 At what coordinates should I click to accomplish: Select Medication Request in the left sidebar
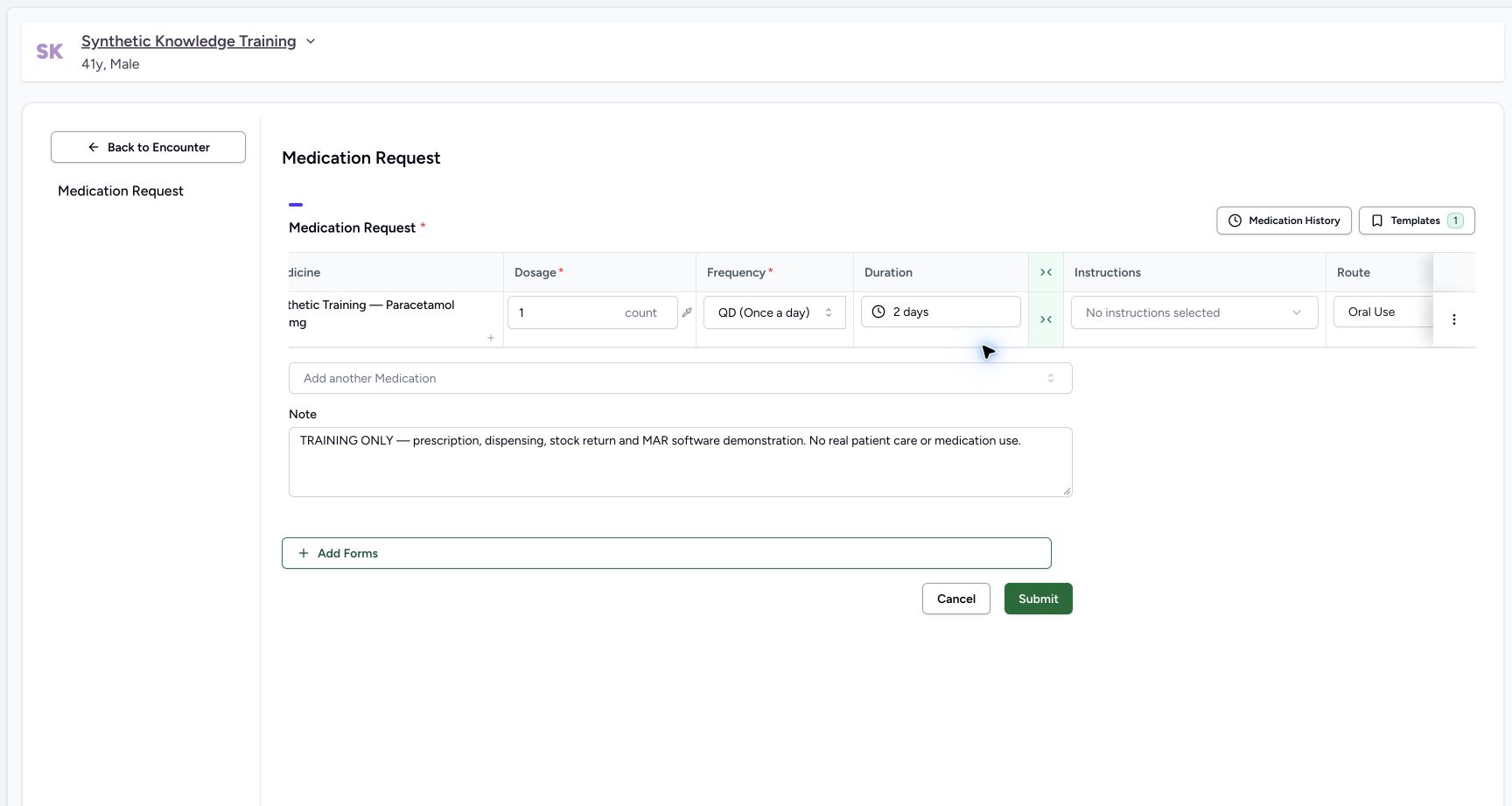[x=121, y=191]
